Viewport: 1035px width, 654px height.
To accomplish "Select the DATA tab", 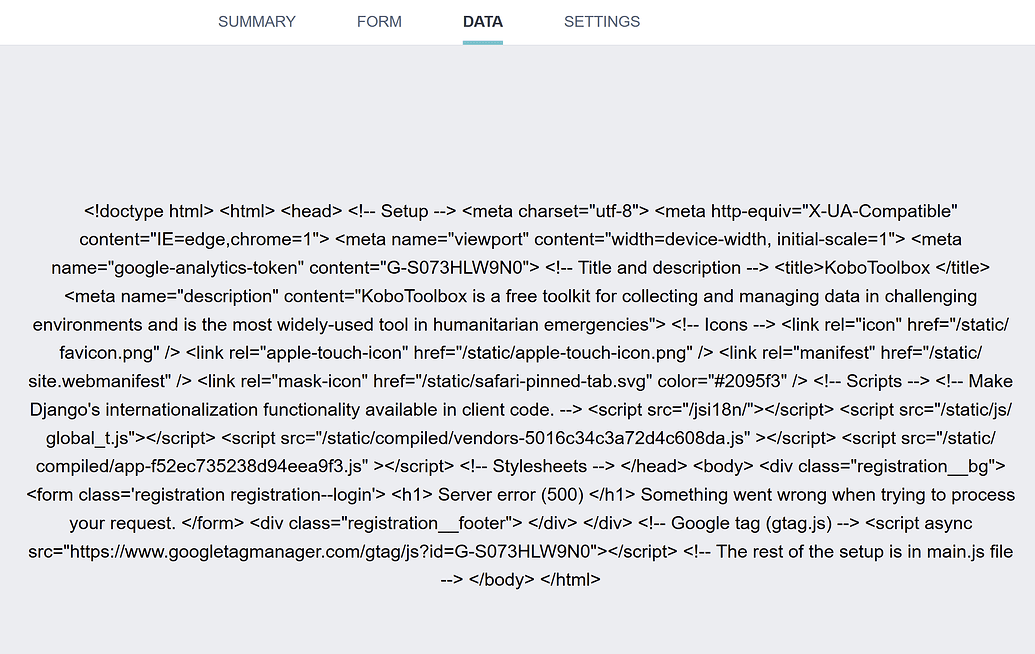I will pos(482,21).
